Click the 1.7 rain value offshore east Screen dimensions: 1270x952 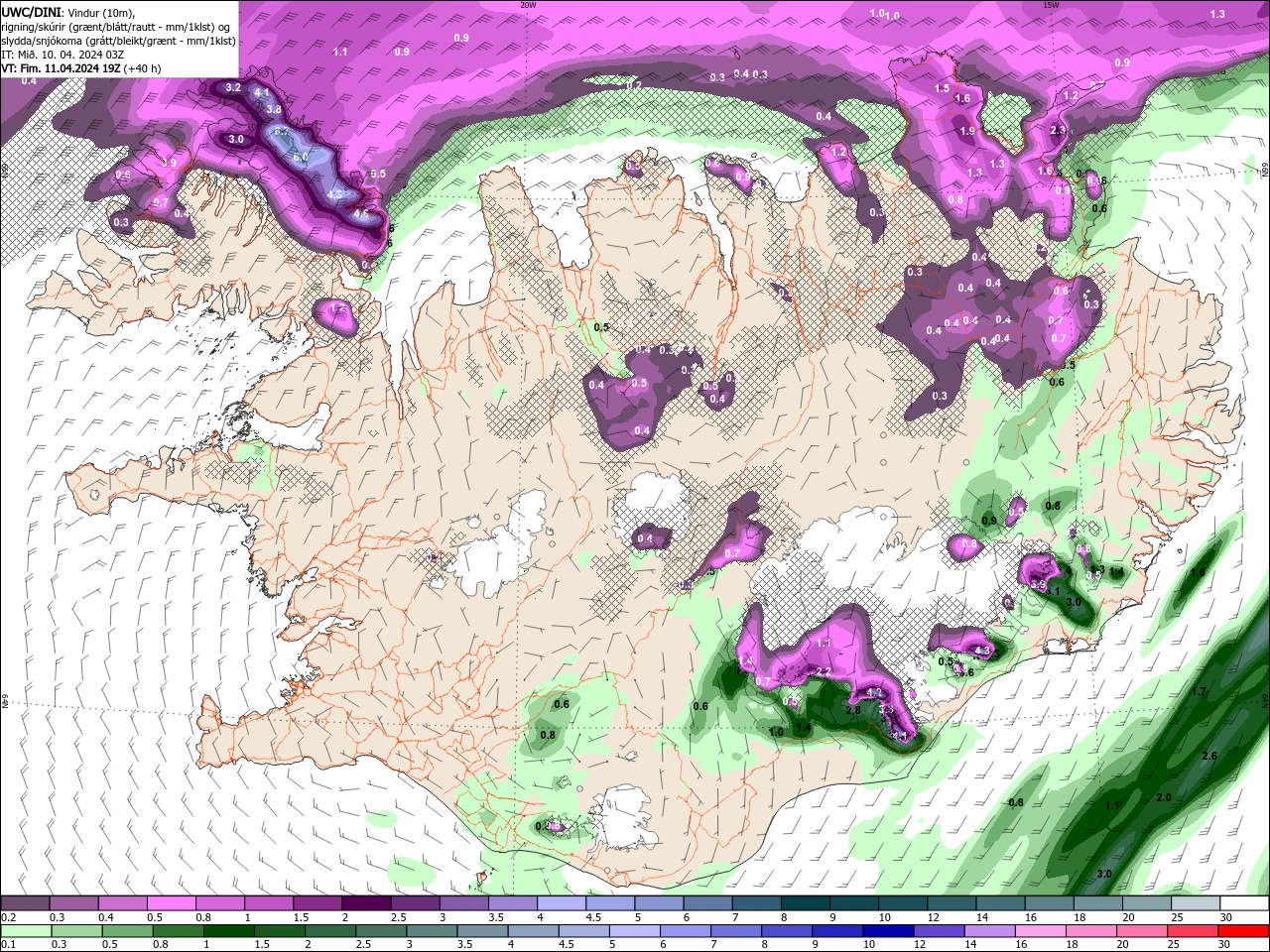click(x=1199, y=691)
